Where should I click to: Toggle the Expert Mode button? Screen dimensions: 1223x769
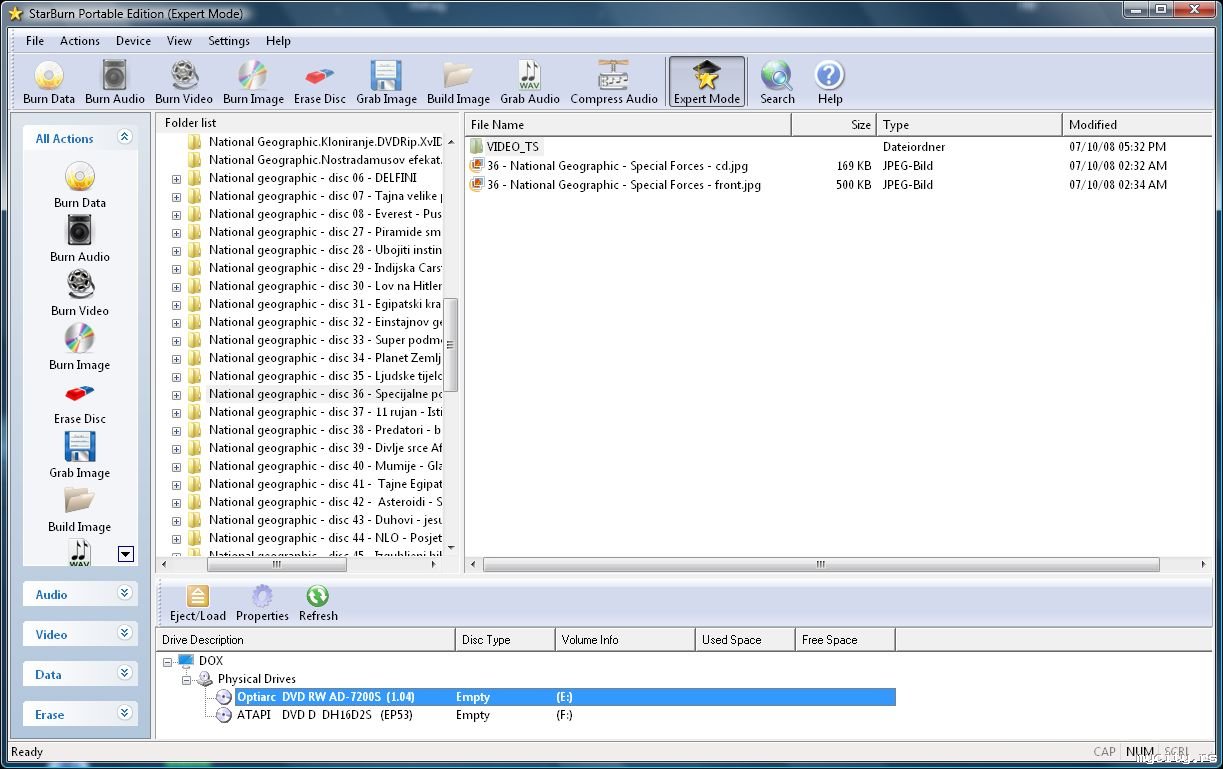click(x=707, y=82)
